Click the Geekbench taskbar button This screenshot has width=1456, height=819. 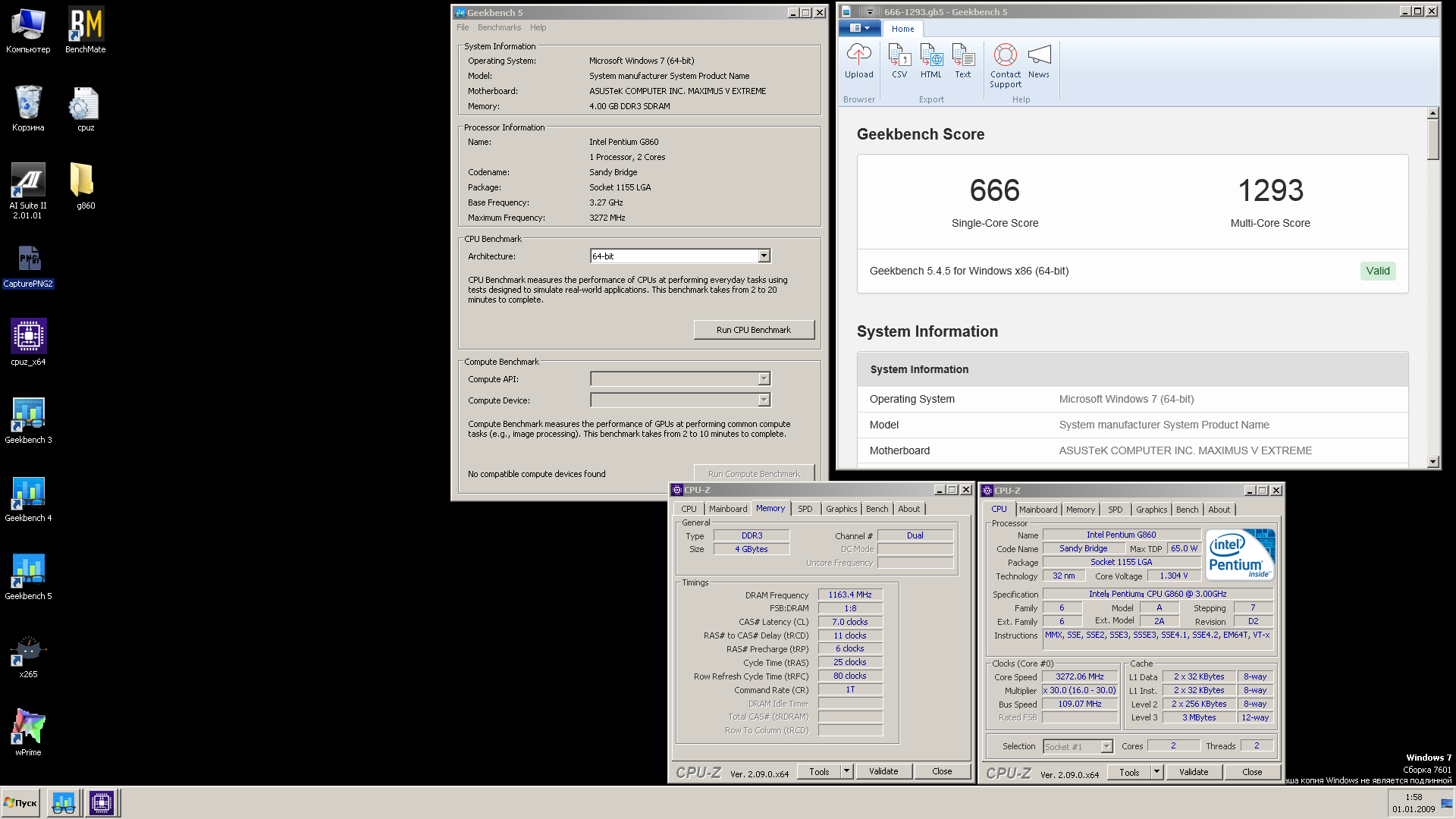pyautogui.click(x=64, y=803)
